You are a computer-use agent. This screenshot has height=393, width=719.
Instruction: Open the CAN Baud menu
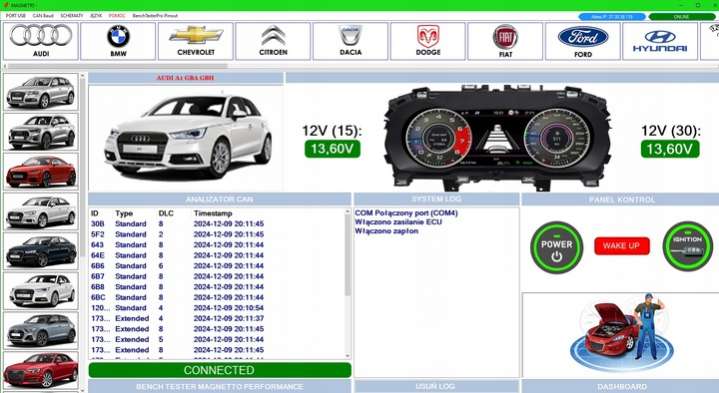click(43, 16)
